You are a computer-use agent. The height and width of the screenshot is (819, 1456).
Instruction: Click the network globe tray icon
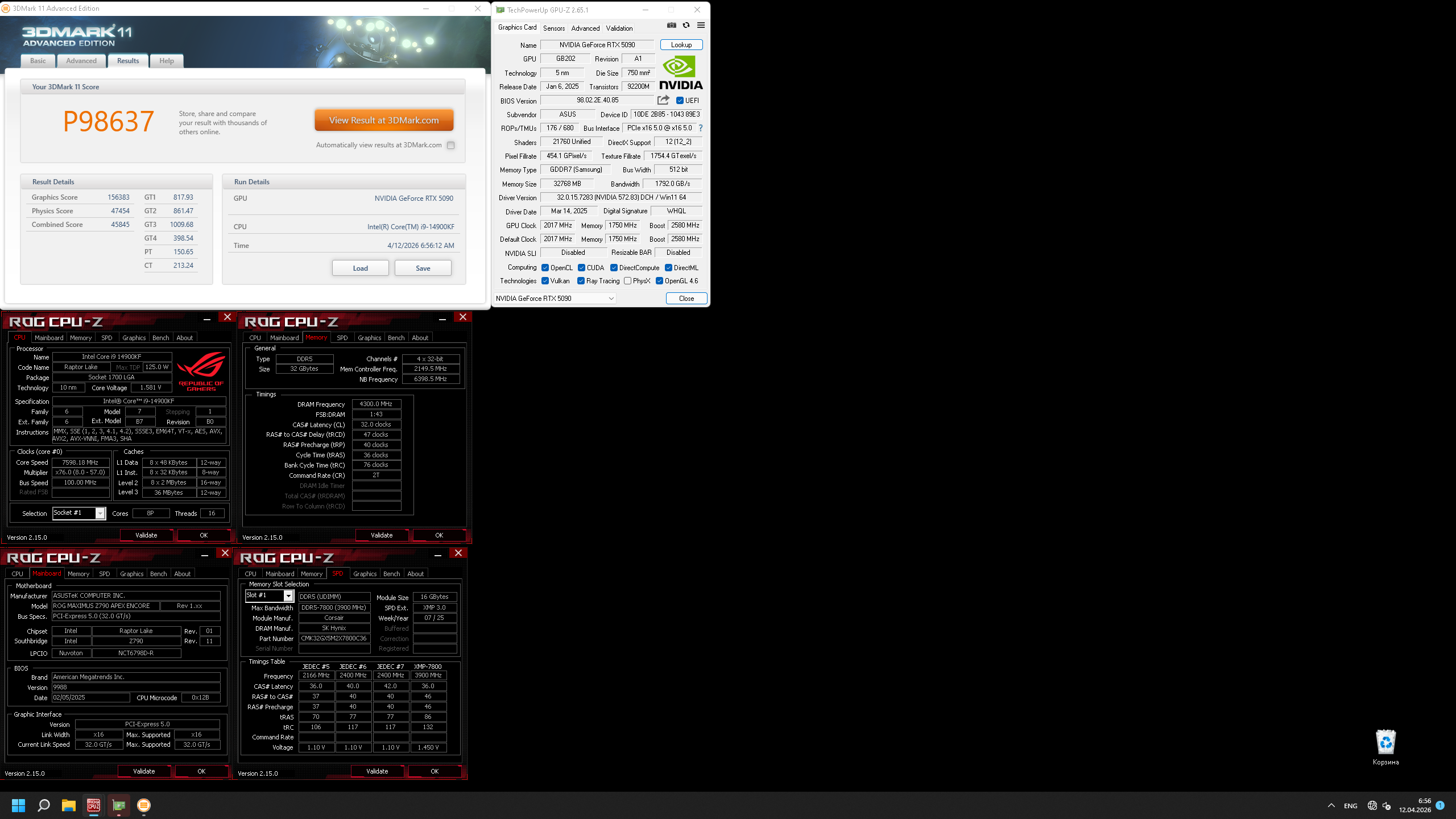(1372, 805)
